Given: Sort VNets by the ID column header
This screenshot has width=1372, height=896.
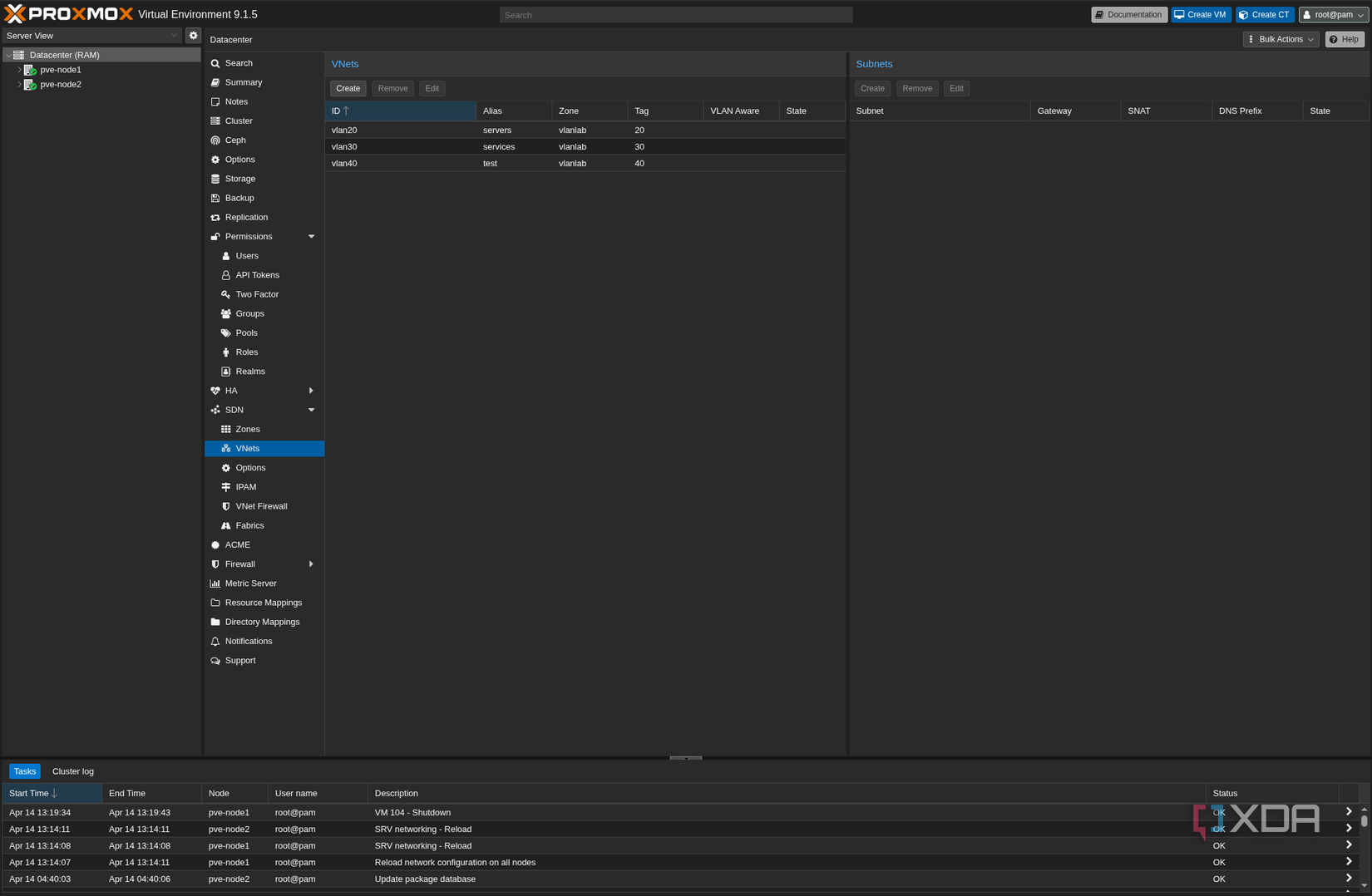Looking at the screenshot, I should 400,111.
